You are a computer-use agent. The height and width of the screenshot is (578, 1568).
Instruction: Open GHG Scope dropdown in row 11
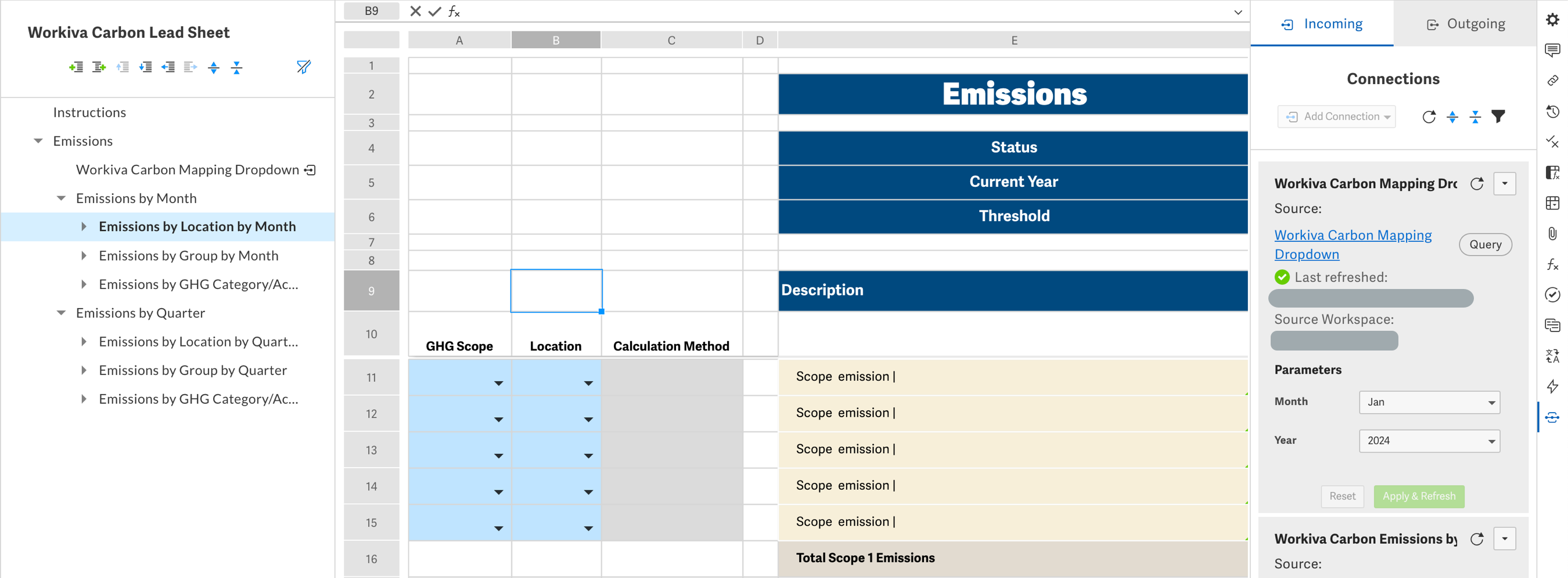coord(498,384)
